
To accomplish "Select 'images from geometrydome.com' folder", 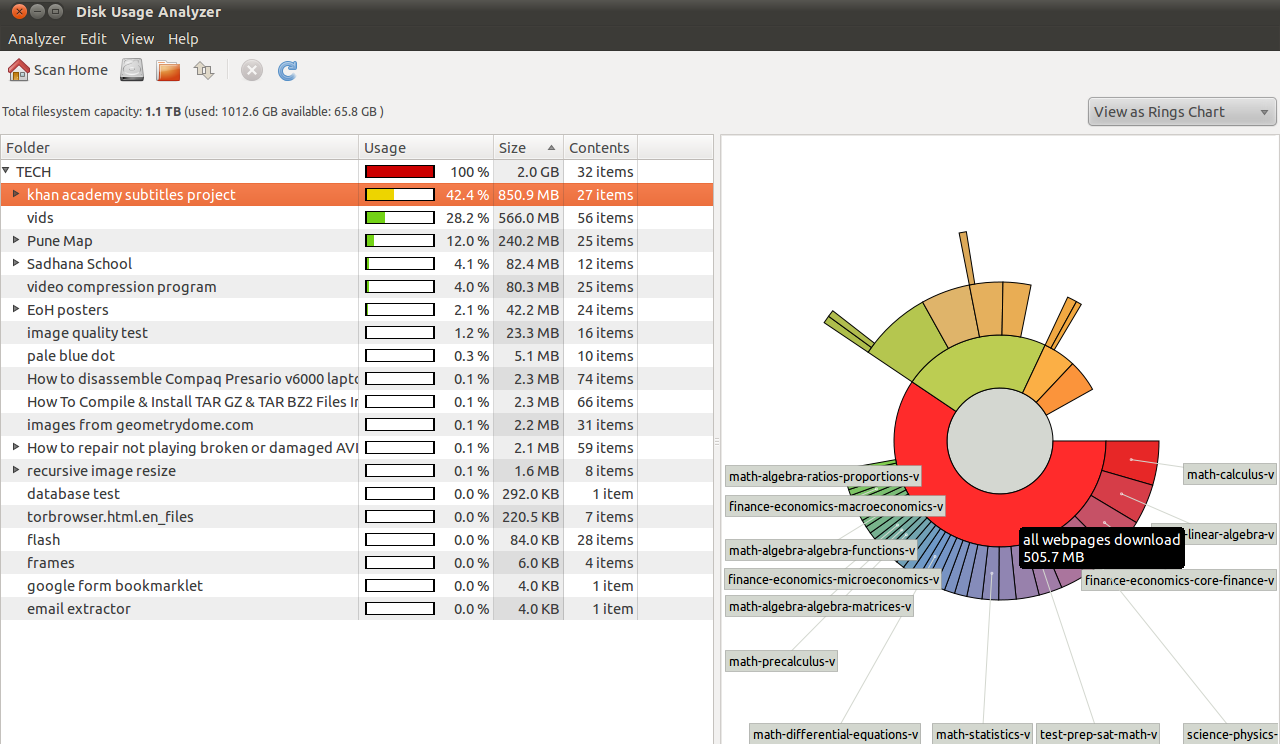I will pyautogui.click(x=357, y=425).
